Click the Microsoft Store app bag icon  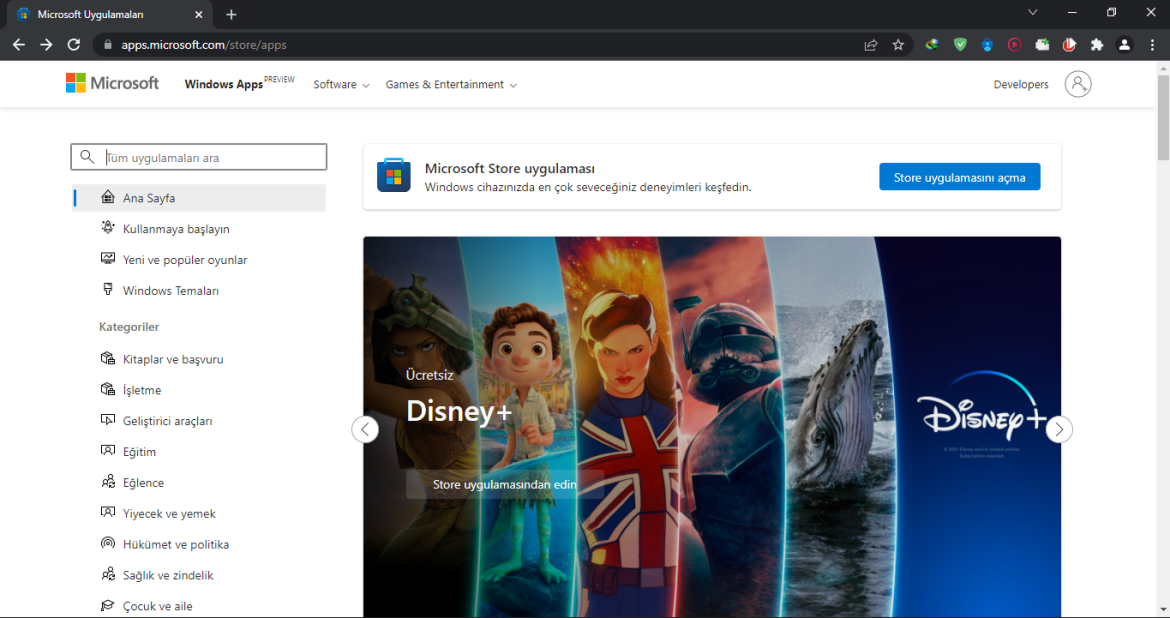[394, 175]
